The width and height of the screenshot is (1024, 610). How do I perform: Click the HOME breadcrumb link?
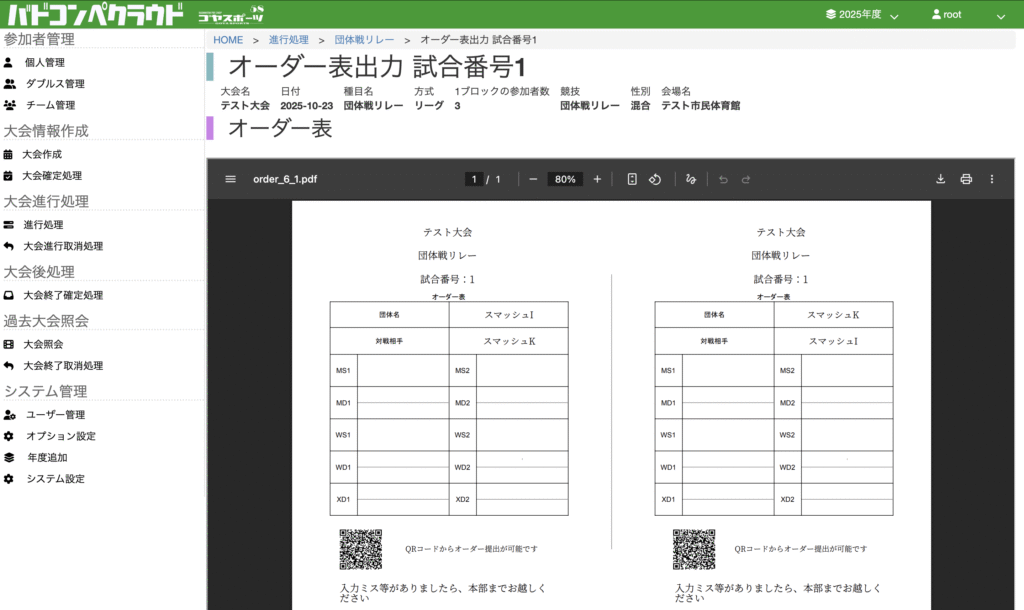pyautogui.click(x=228, y=40)
